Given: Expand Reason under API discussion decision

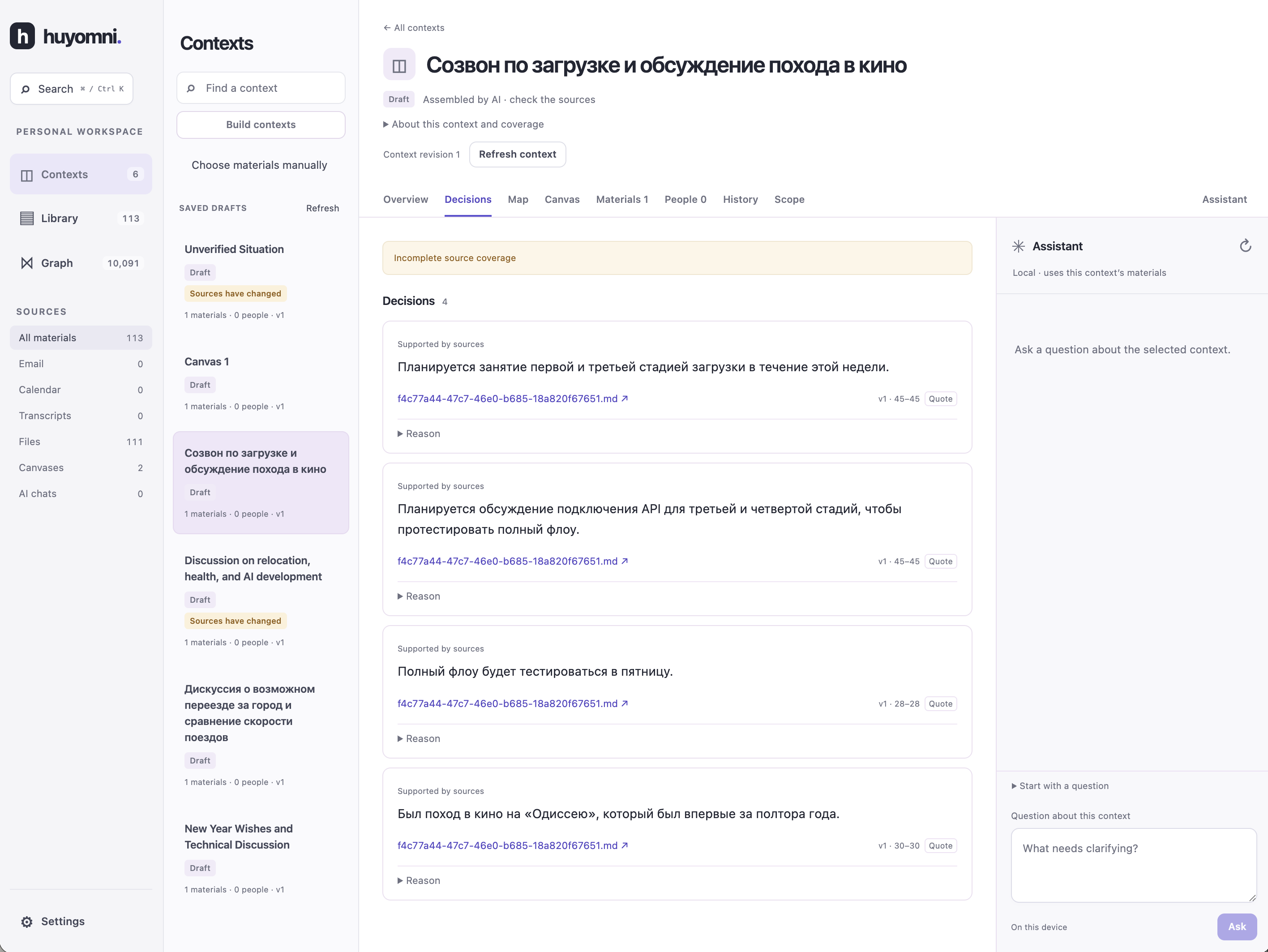Looking at the screenshot, I should pos(419,596).
